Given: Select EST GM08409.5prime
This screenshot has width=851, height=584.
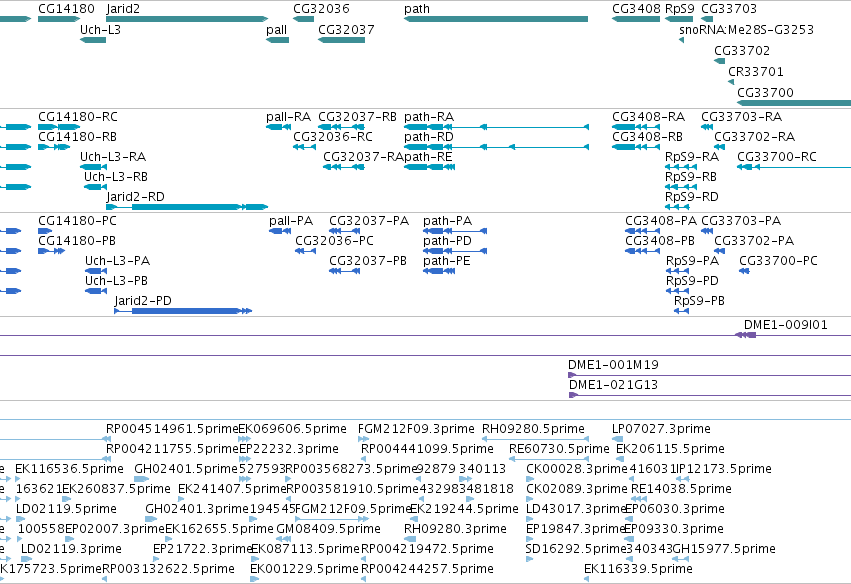Looking at the screenshot, I should [x=328, y=529].
